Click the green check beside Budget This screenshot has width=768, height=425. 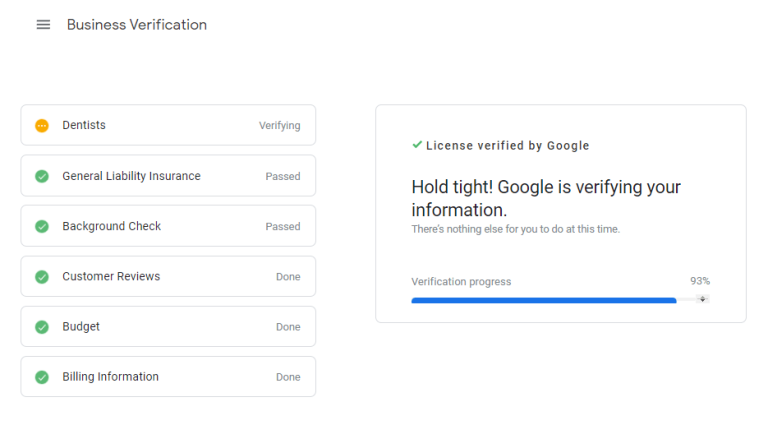point(42,327)
